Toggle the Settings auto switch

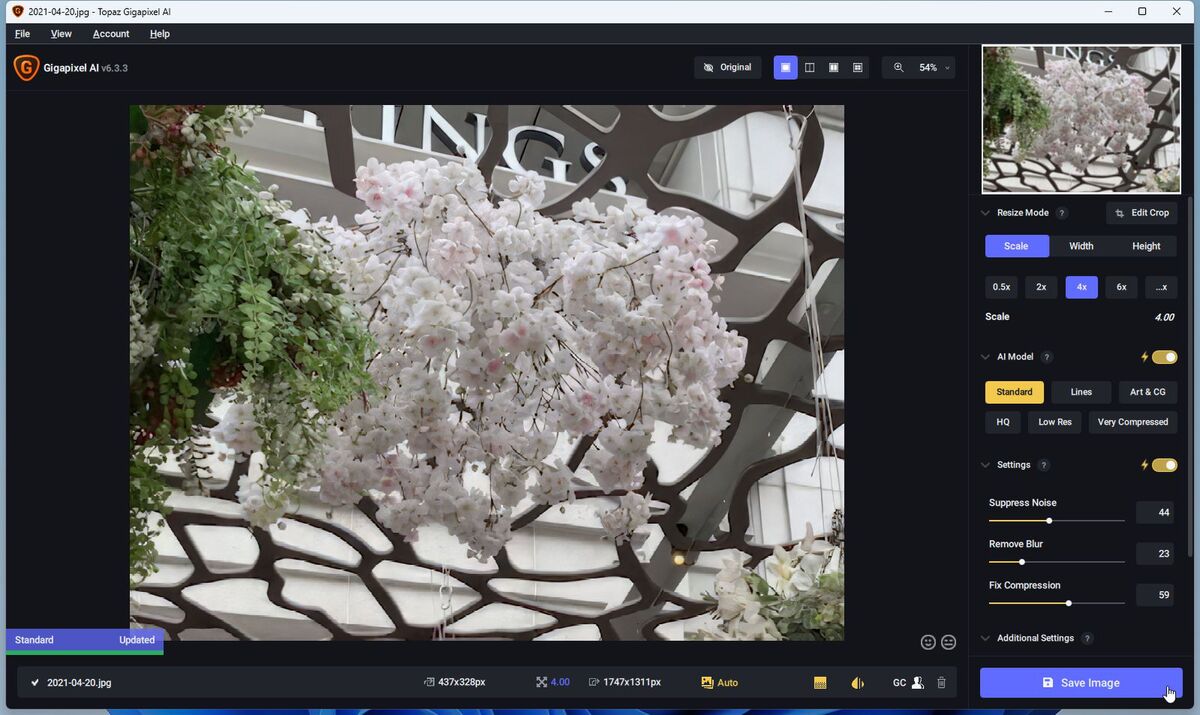1165,465
